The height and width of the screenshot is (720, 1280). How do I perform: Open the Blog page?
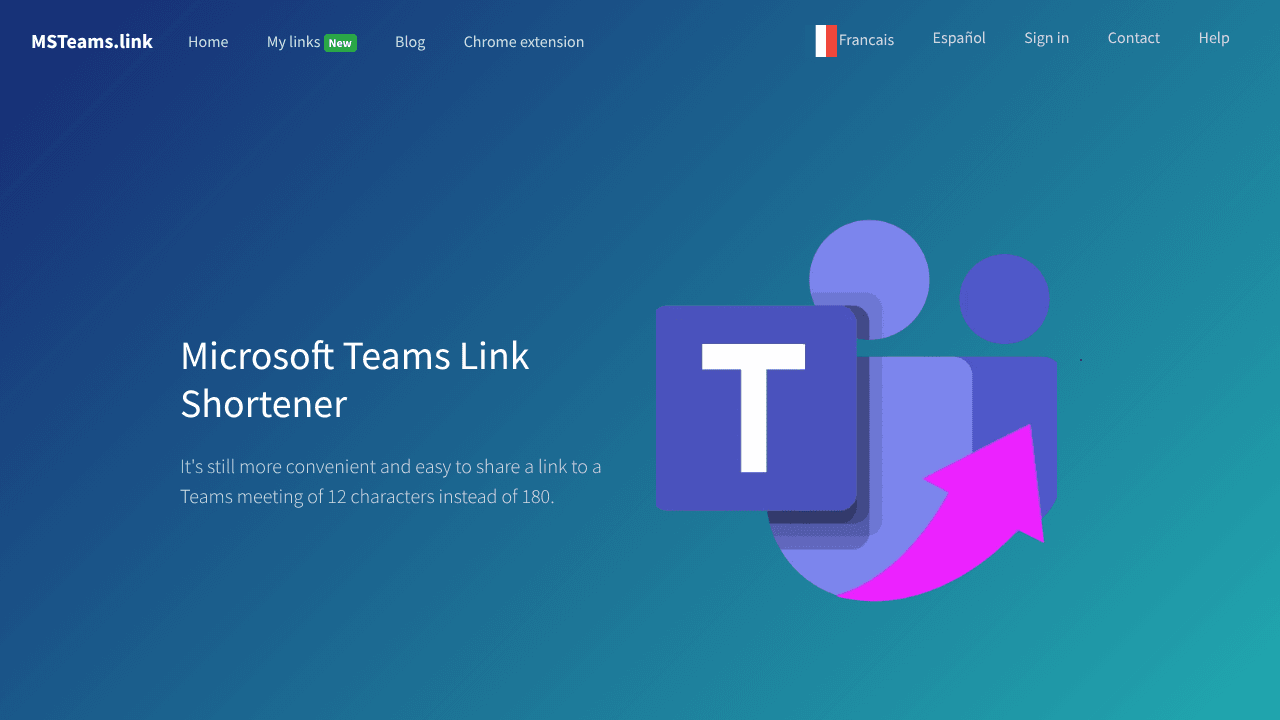[410, 42]
